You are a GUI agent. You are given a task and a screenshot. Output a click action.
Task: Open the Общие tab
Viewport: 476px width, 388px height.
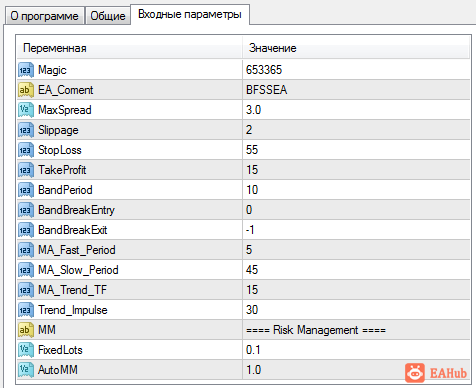(108, 16)
